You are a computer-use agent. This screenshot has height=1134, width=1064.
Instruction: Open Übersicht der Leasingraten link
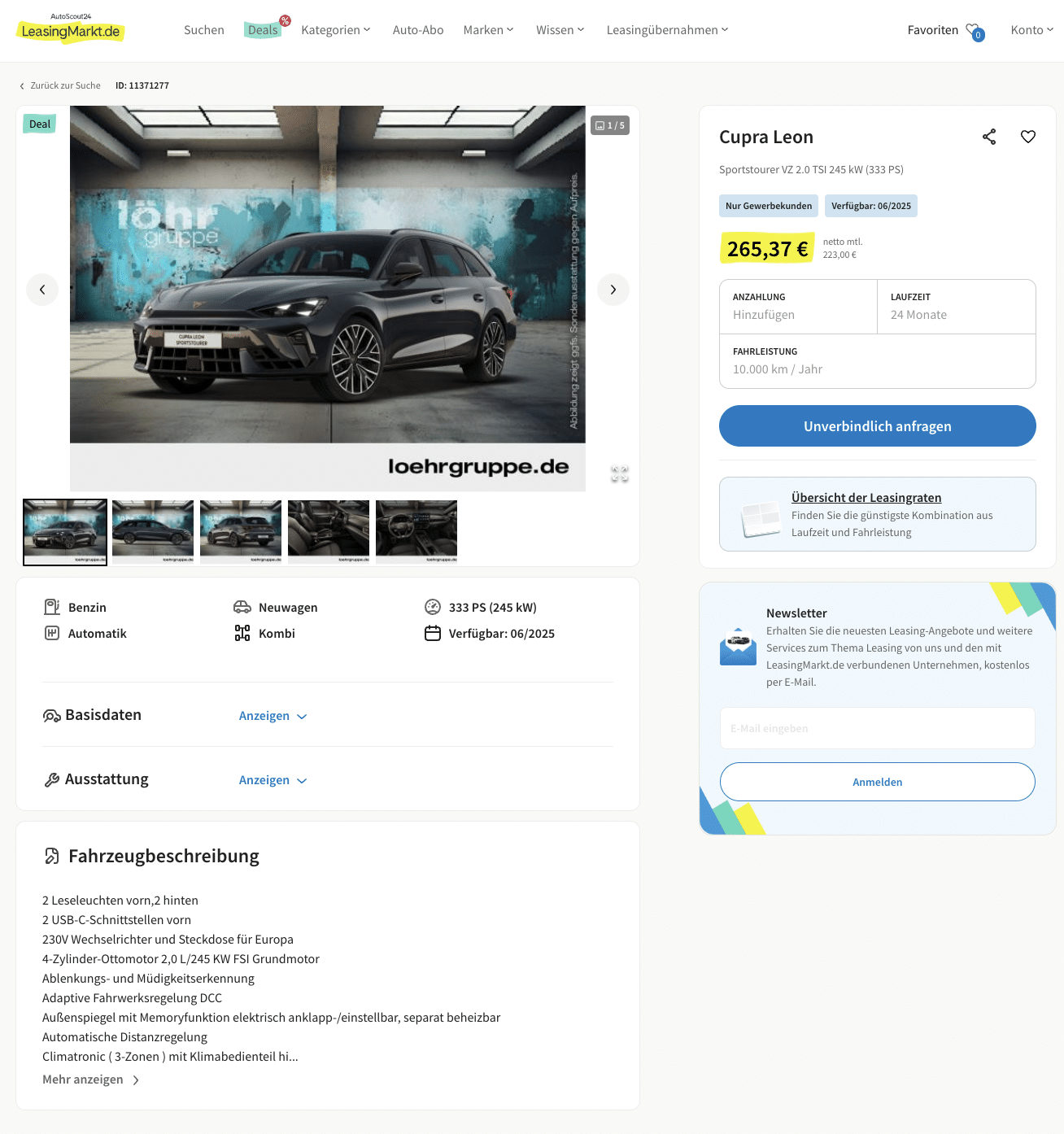tap(866, 498)
